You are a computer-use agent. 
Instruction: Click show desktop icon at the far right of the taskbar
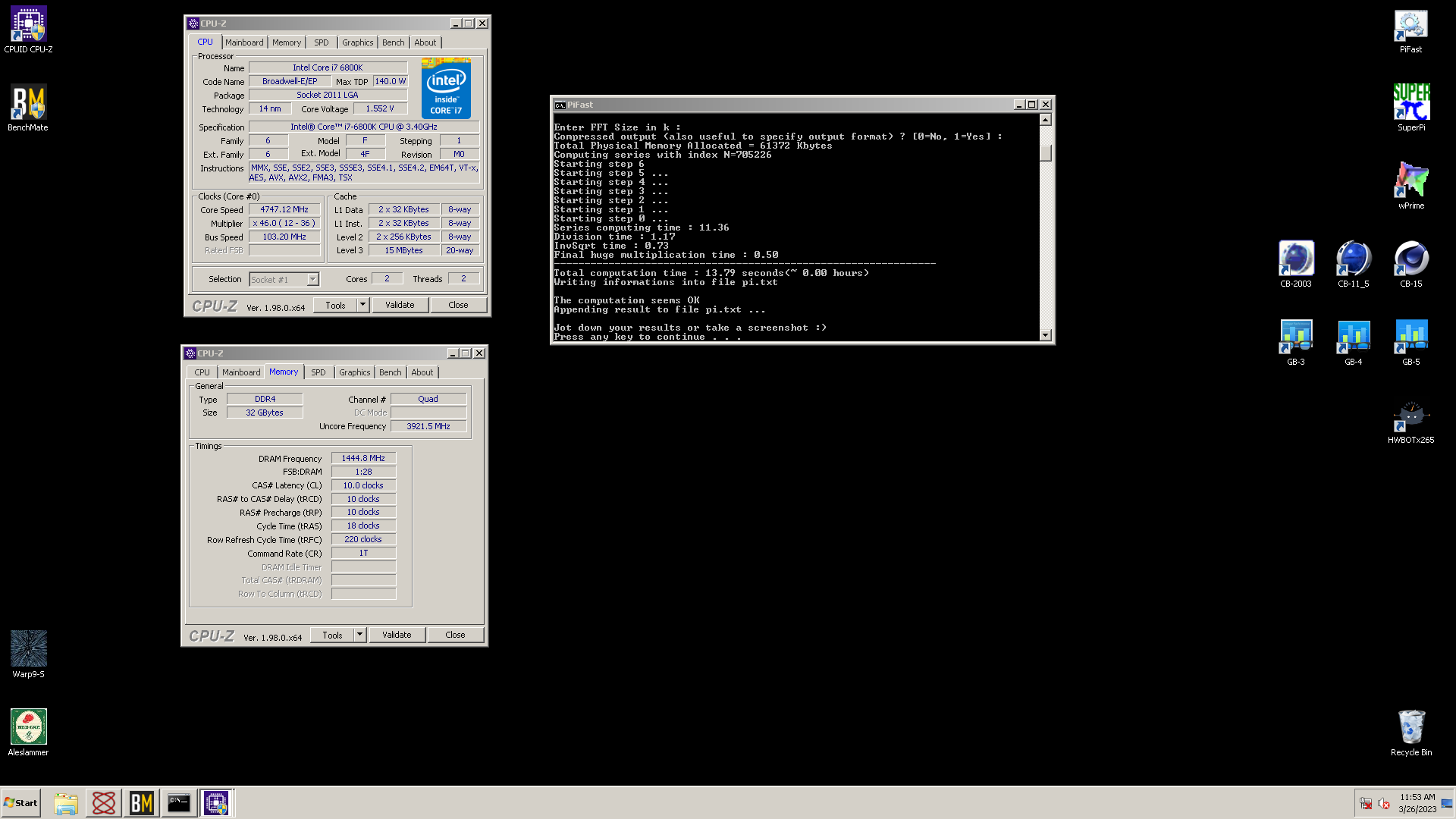[x=1447, y=804]
